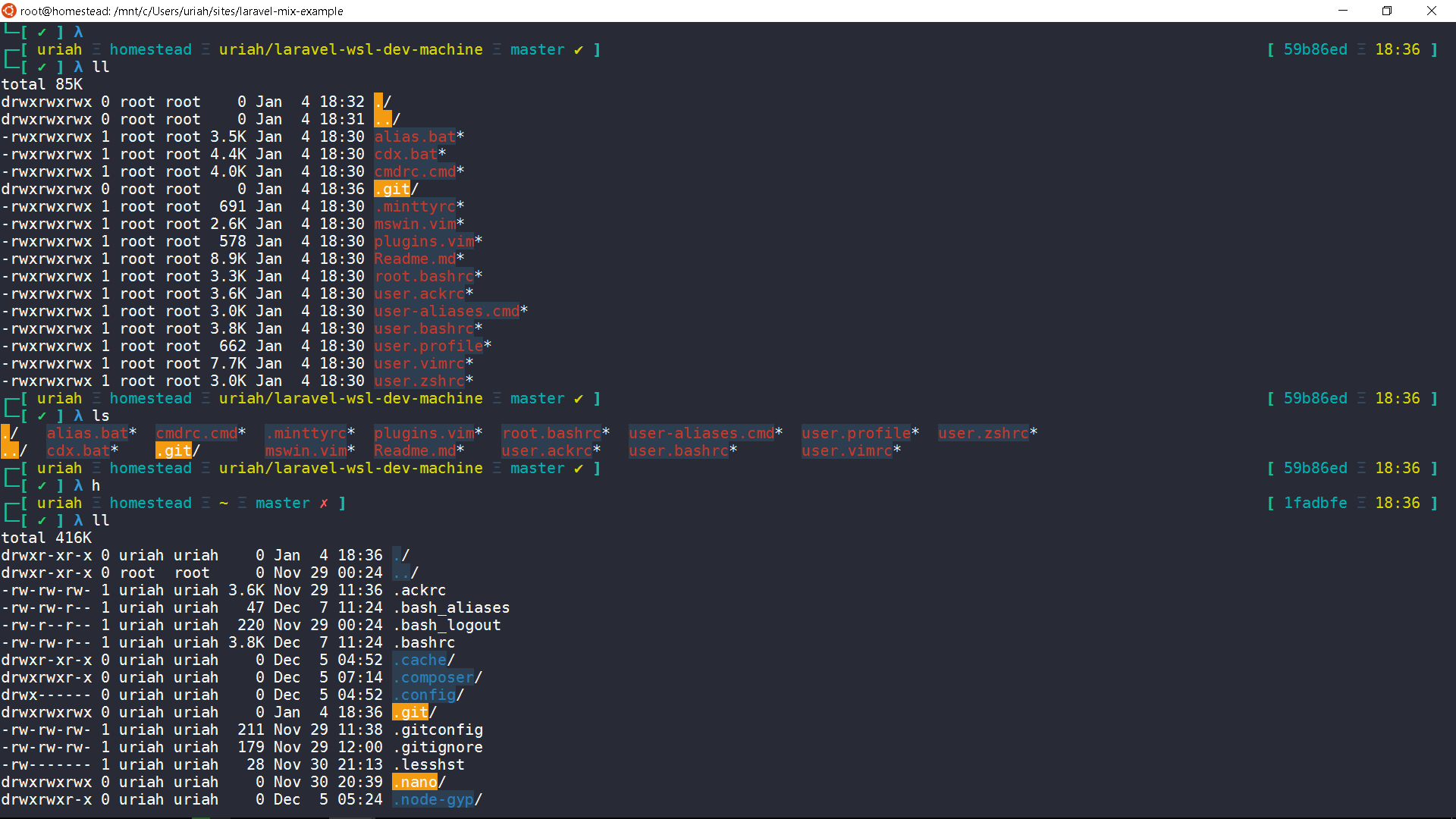Click the .composer directory entry
Screen dimensions: 1456x819
coord(433,677)
